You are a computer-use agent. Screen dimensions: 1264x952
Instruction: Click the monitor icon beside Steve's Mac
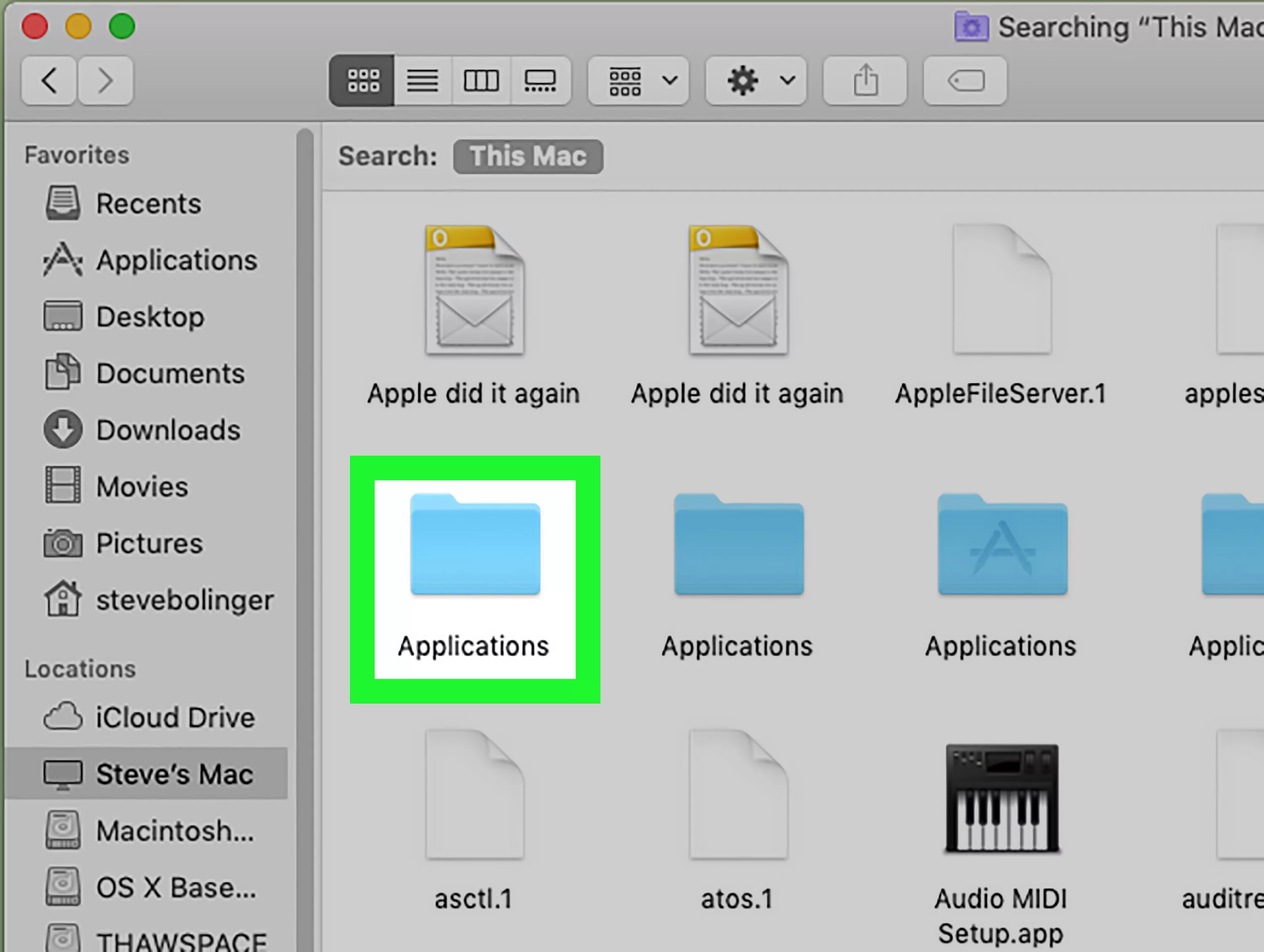(63, 775)
